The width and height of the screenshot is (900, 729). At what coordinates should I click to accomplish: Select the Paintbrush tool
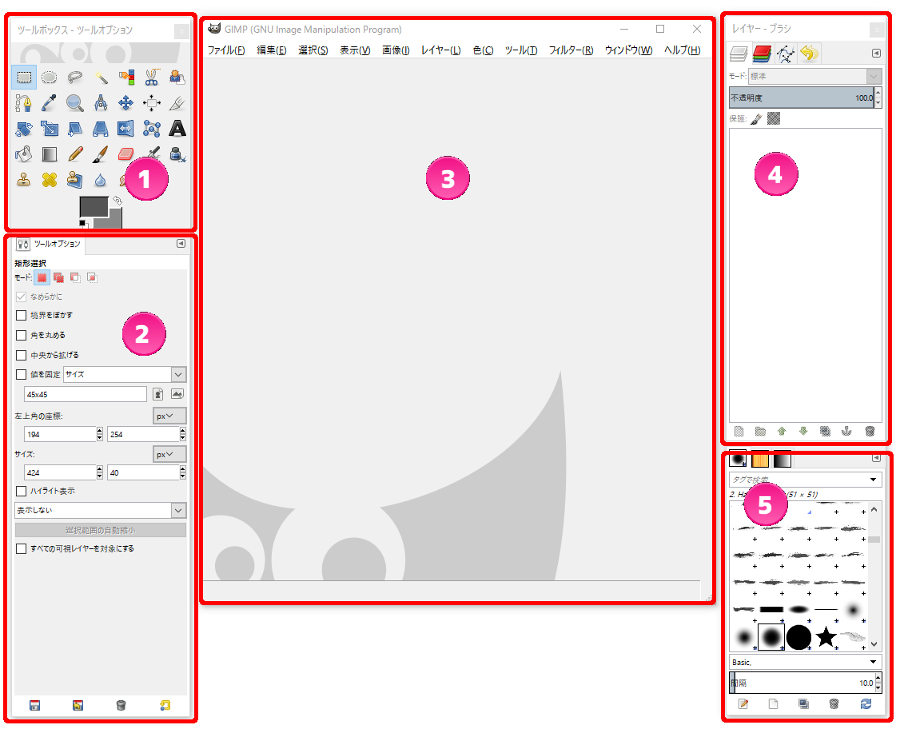(x=100, y=154)
